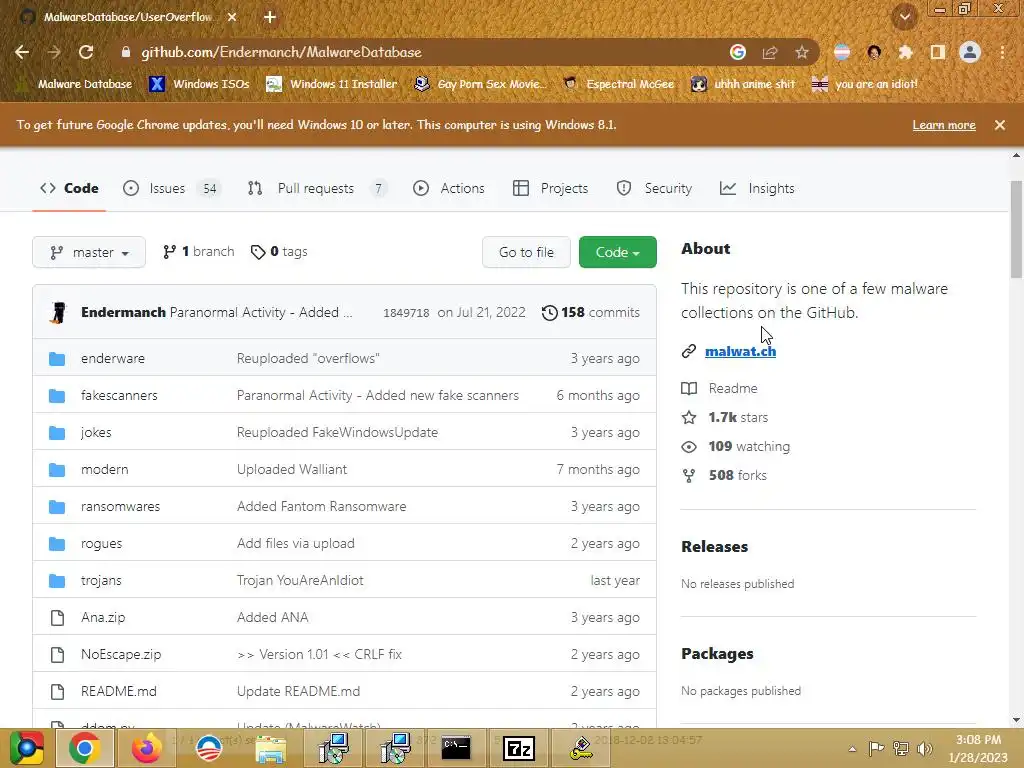Click the Endermanch author avatar
This screenshot has height=768, width=1024.
pyautogui.click(x=59, y=312)
